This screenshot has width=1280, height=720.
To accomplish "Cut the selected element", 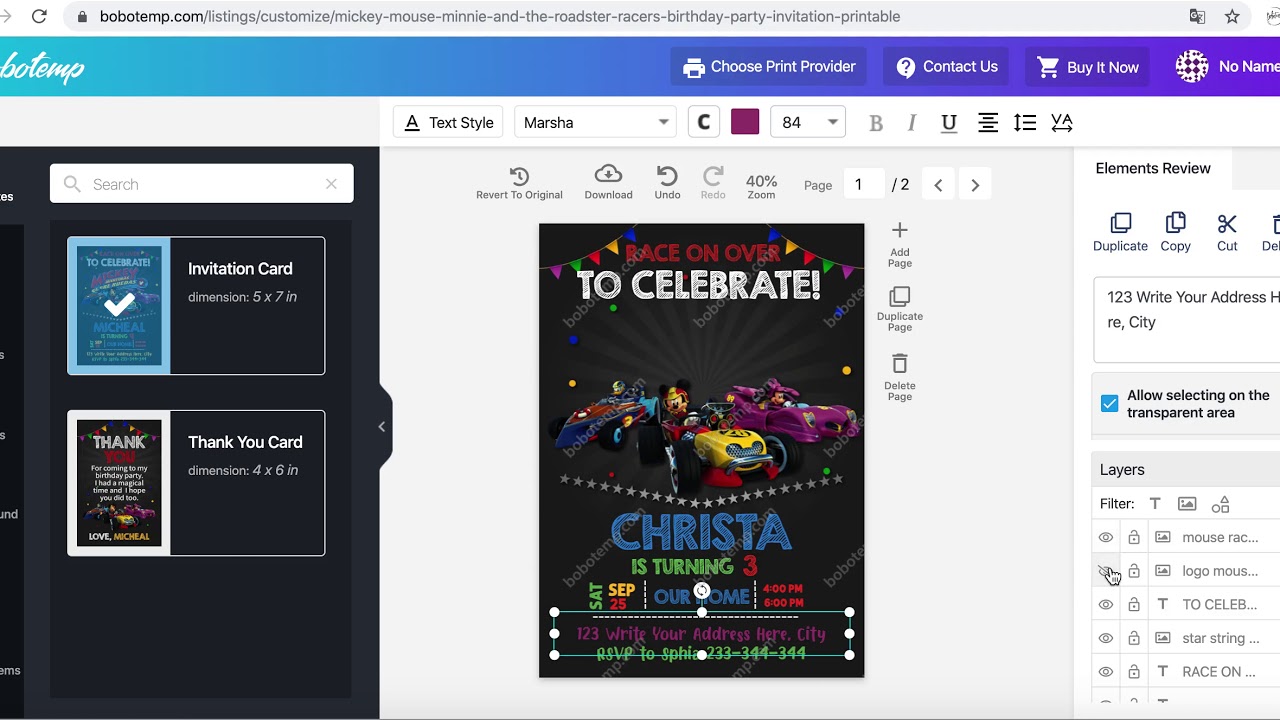I will pyautogui.click(x=1227, y=232).
